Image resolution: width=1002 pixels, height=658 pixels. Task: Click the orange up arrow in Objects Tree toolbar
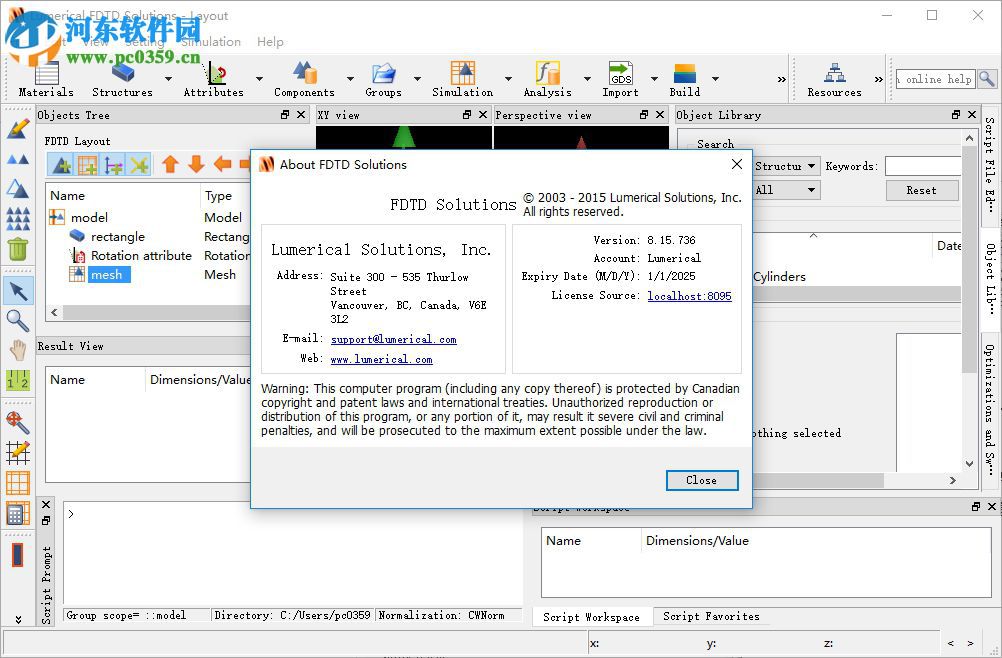[171, 164]
